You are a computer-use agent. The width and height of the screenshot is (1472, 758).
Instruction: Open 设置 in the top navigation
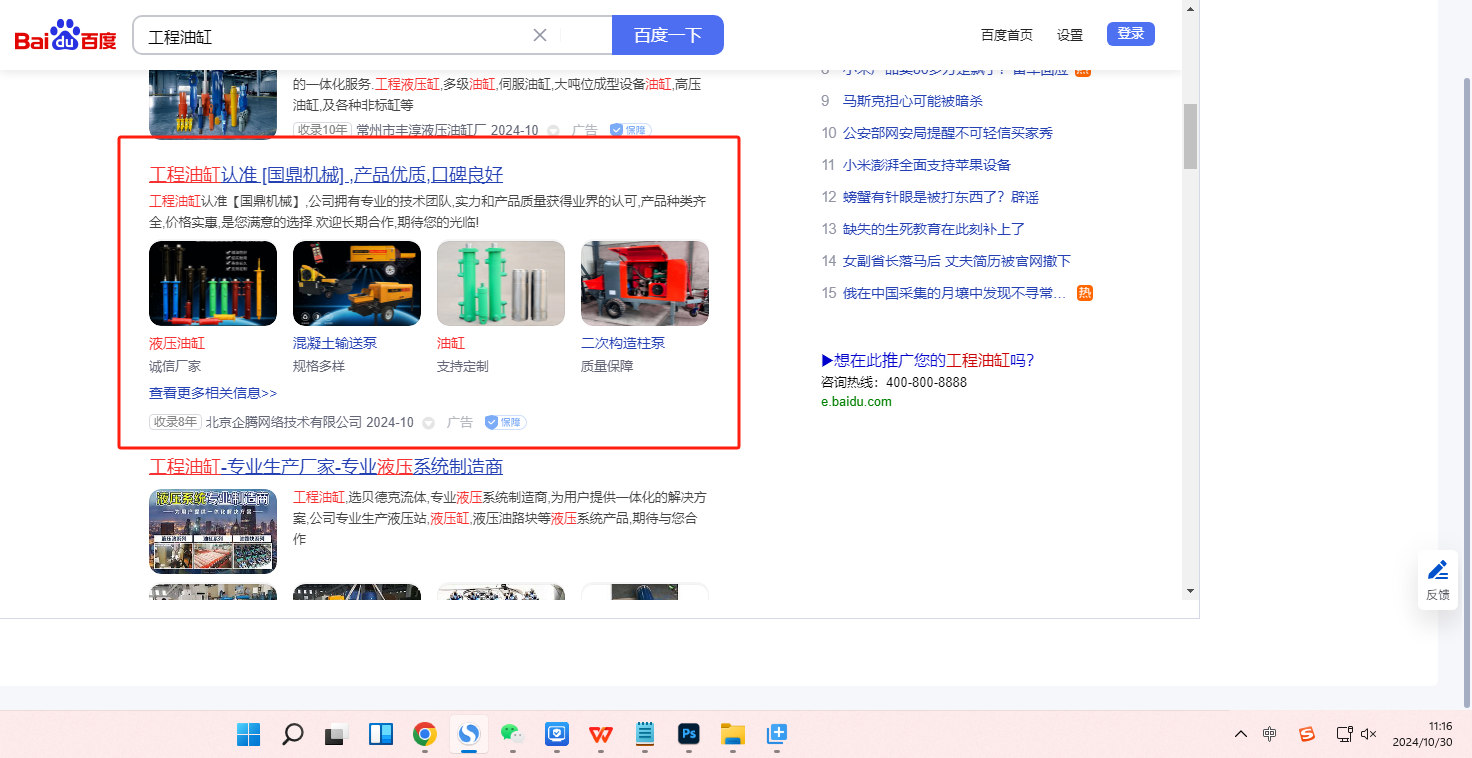[1070, 35]
